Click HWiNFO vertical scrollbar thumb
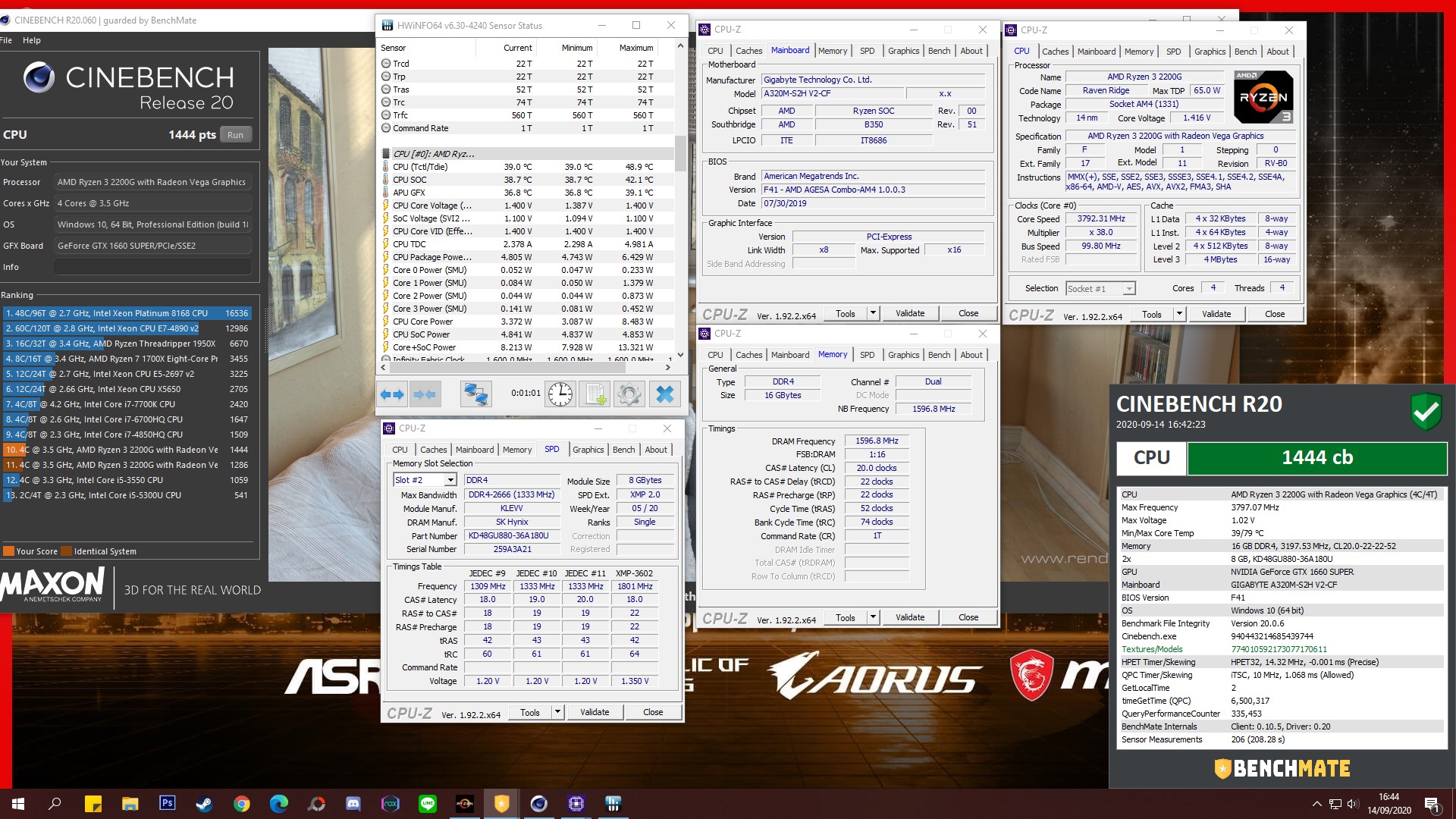Image resolution: width=1456 pixels, height=819 pixels. click(x=680, y=154)
